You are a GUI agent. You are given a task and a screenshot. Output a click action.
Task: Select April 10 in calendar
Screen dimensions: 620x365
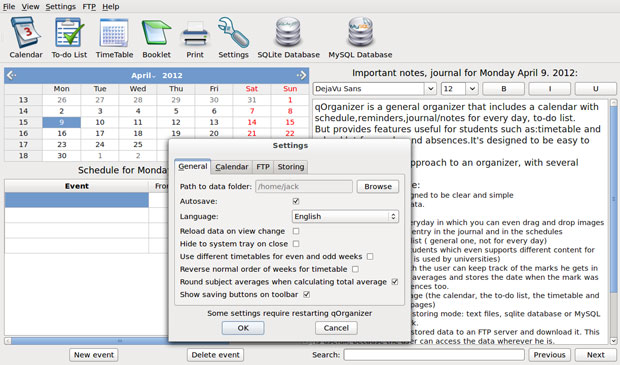(100, 122)
